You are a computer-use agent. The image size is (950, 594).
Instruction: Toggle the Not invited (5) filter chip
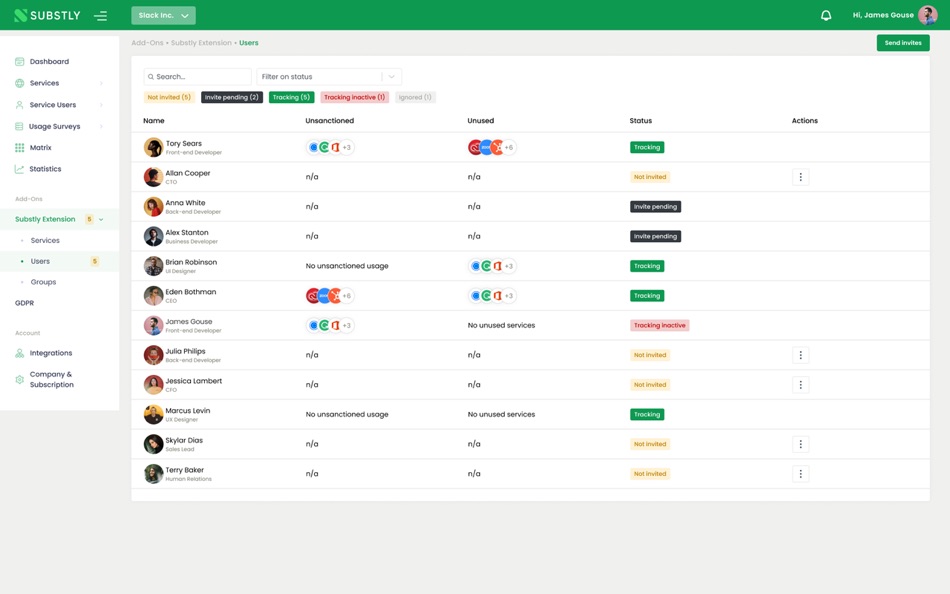coord(169,97)
